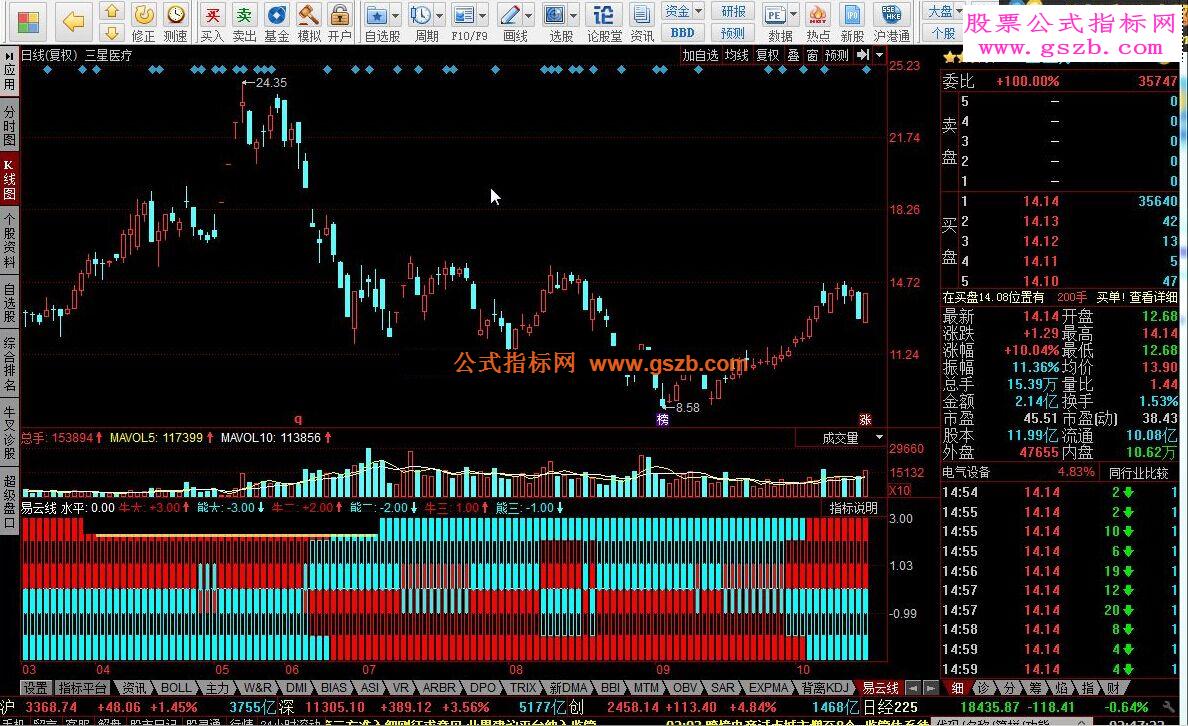Toggle the 叠 overlay option
This screenshot has width=1188, height=726.
coord(793,55)
